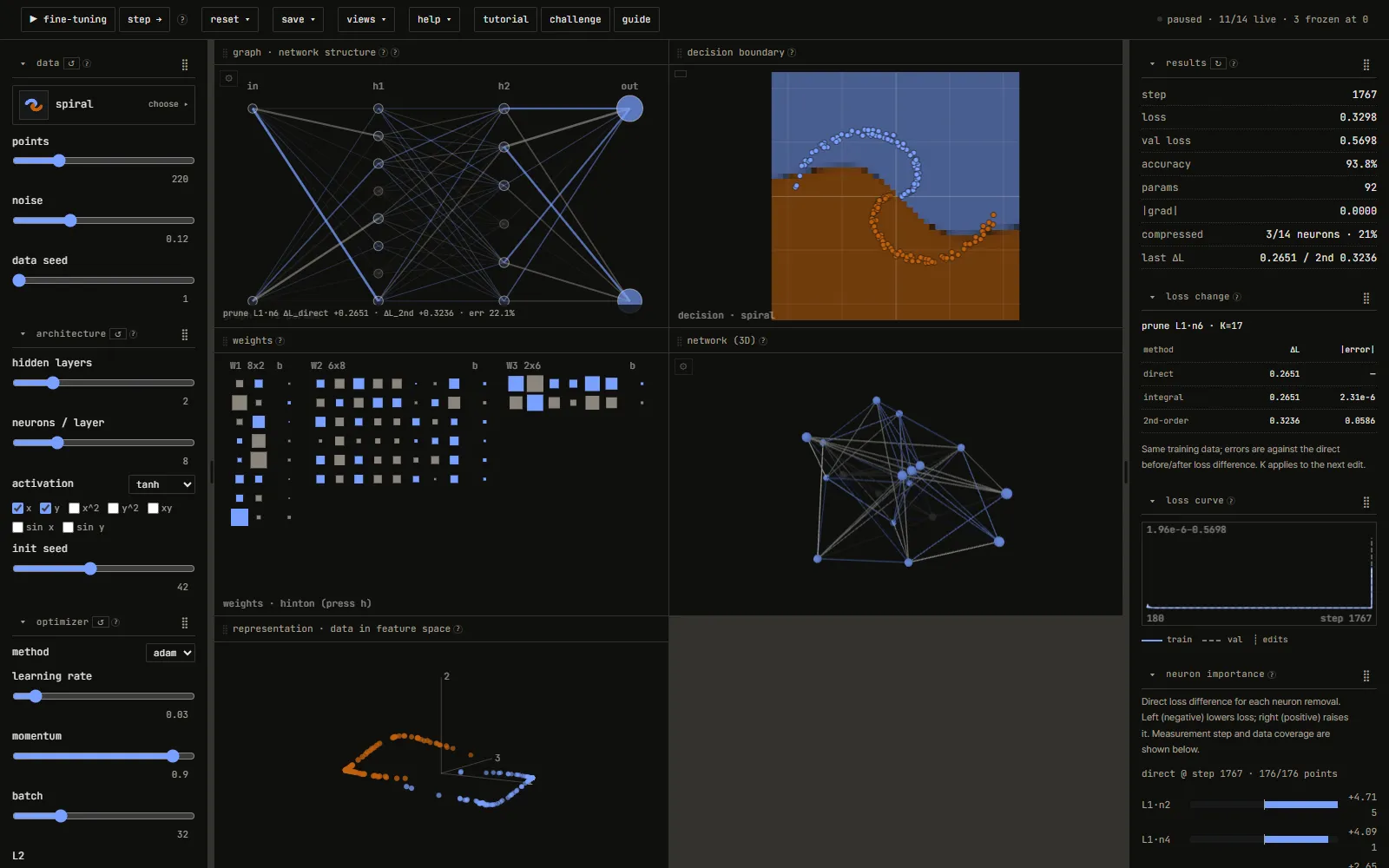Open the save menu
1389x868 pixels.
click(298, 19)
